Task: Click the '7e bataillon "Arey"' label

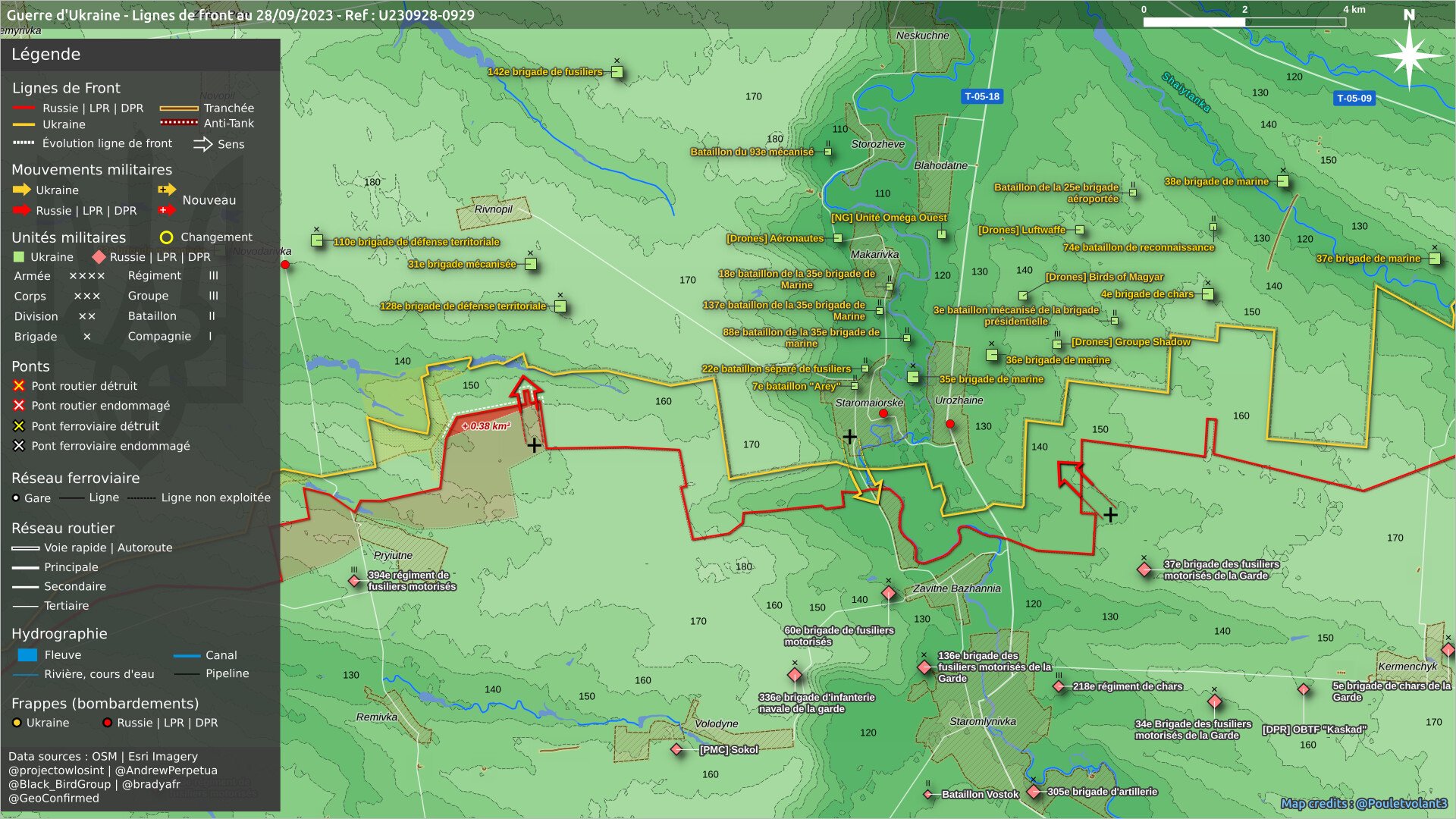Action: (x=795, y=386)
